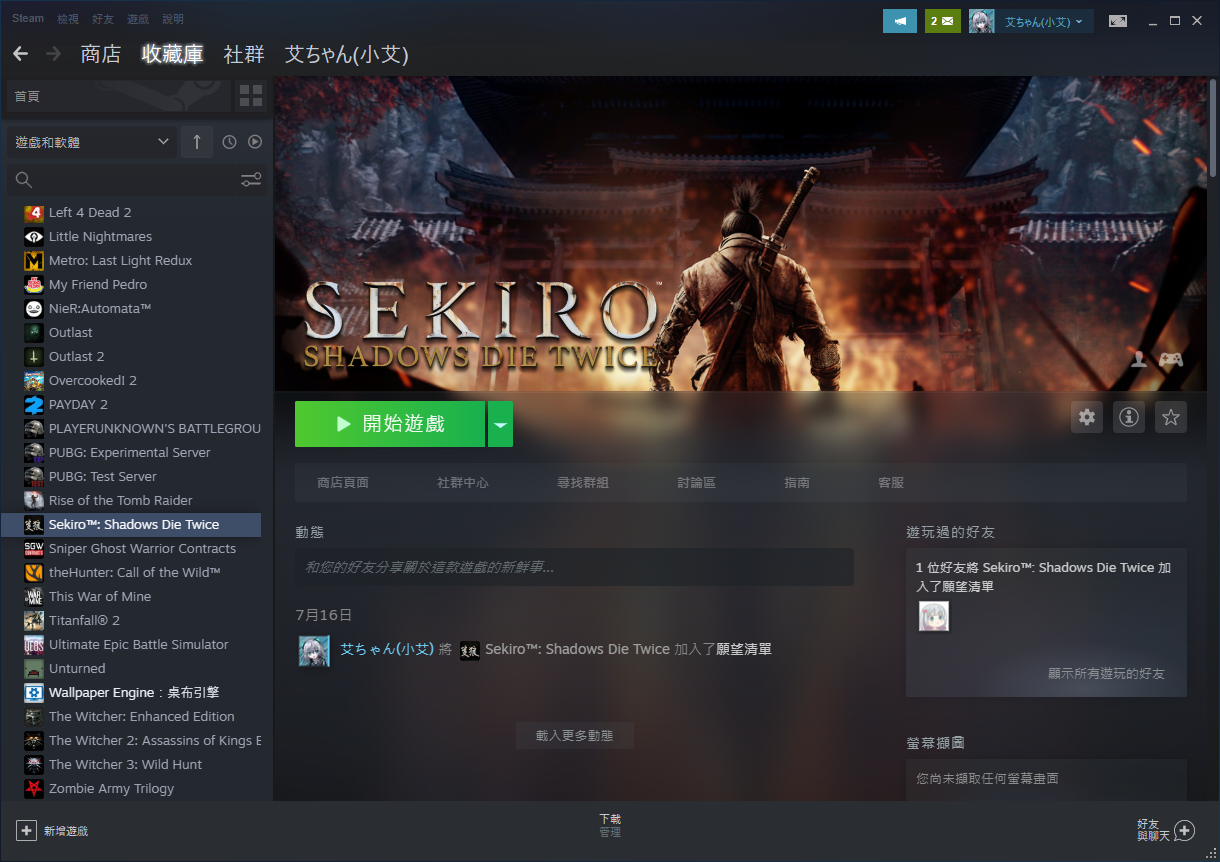Open the green notifications envelope

(942, 21)
